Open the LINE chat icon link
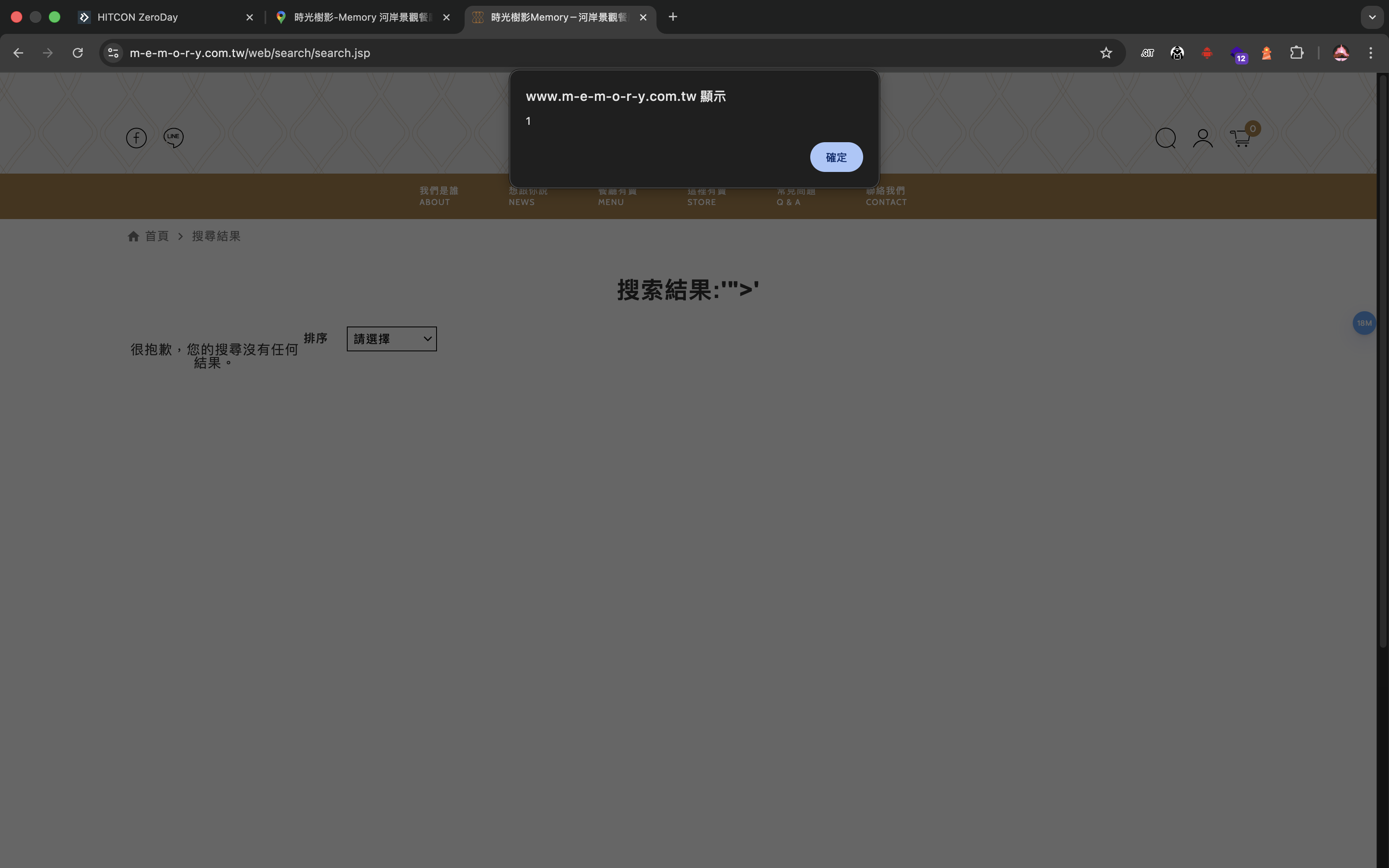1389x868 pixels. [173, 138]
